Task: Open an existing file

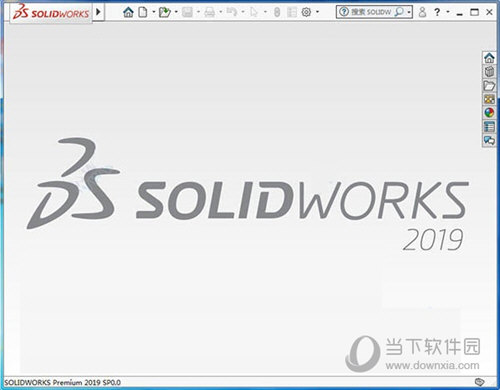Action: point(165,12)
